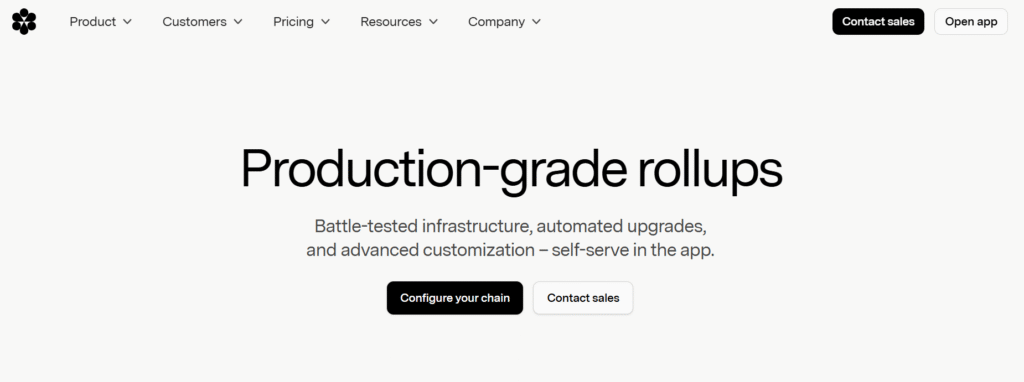Select the Company menu label
This screenshot has width=1024, height=382.
pos(496,22)
